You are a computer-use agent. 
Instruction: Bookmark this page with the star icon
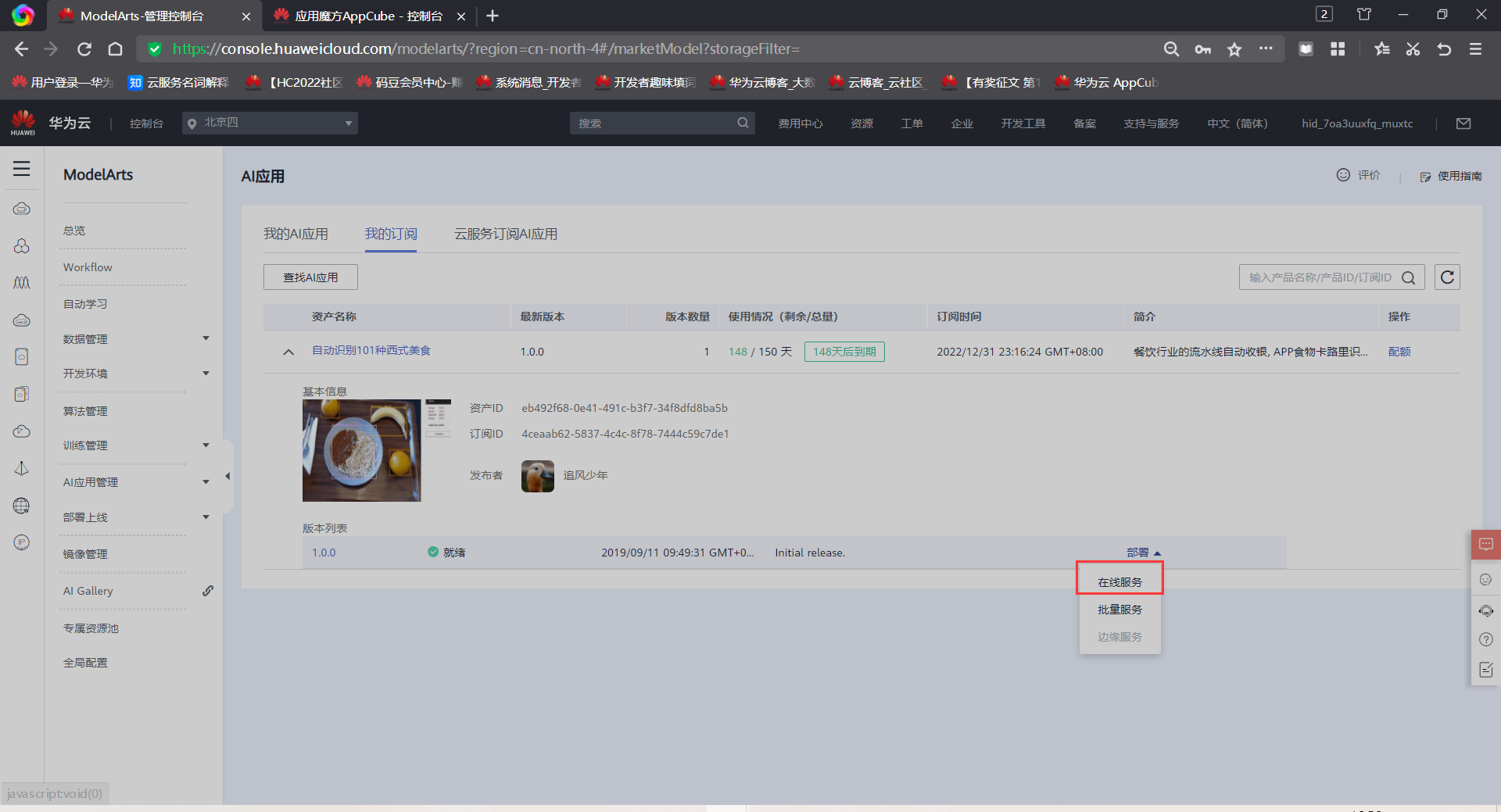click(1234, 49)
